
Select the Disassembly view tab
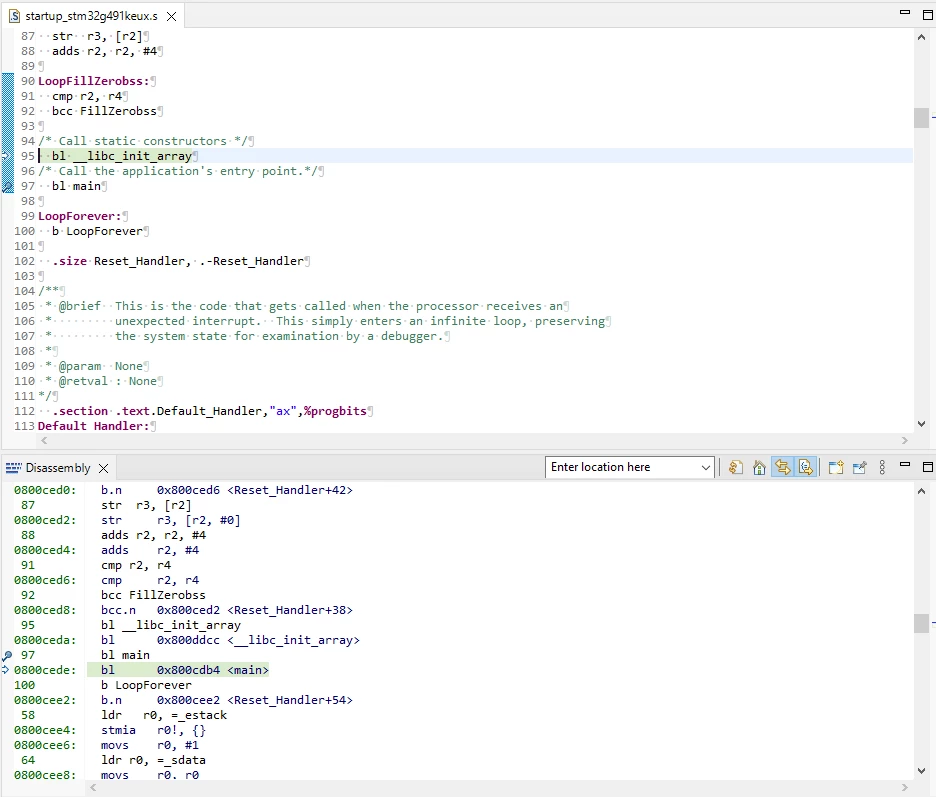coord(57,468)
